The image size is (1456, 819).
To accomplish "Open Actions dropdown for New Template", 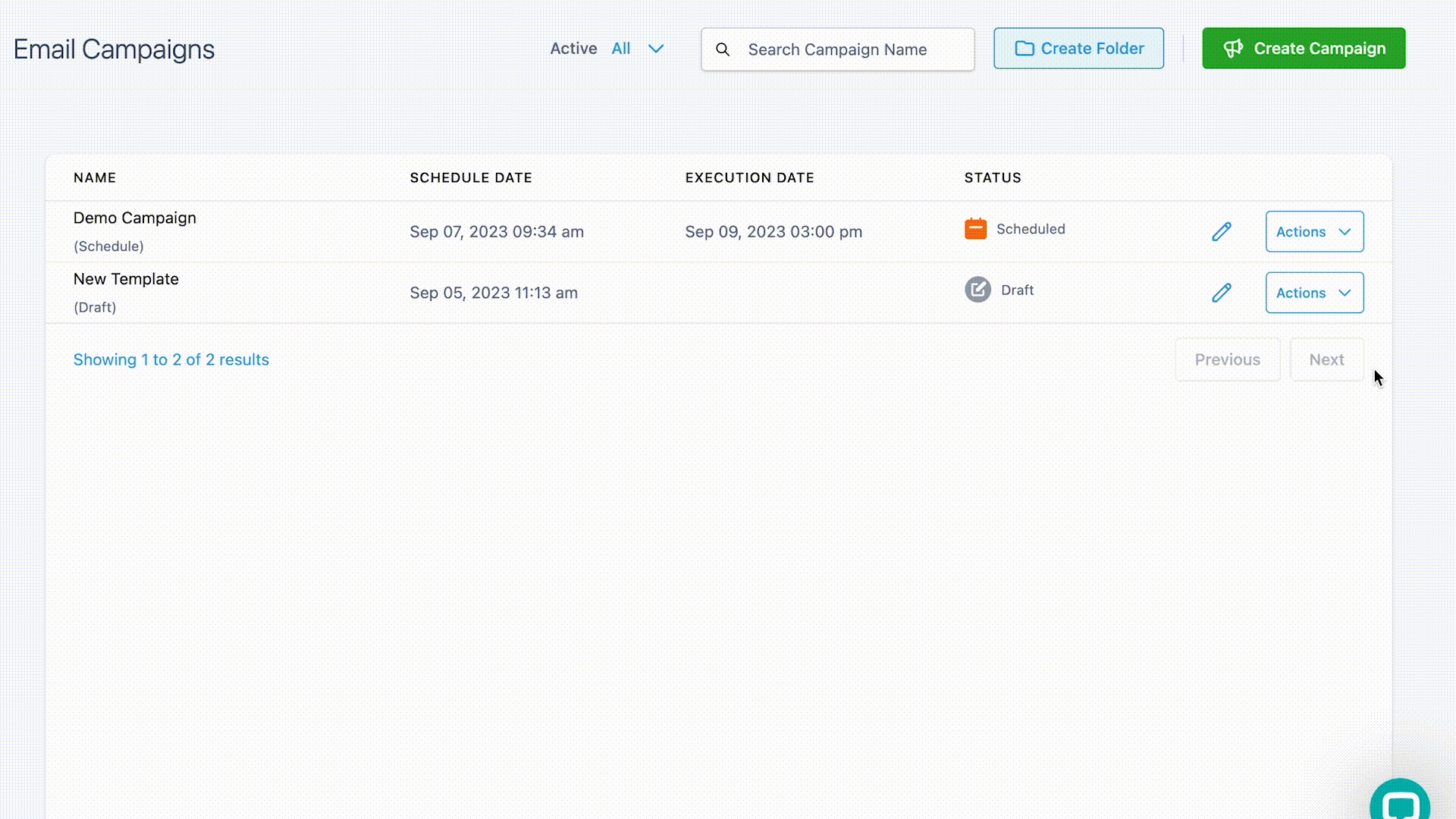I will click(1313, 293).
